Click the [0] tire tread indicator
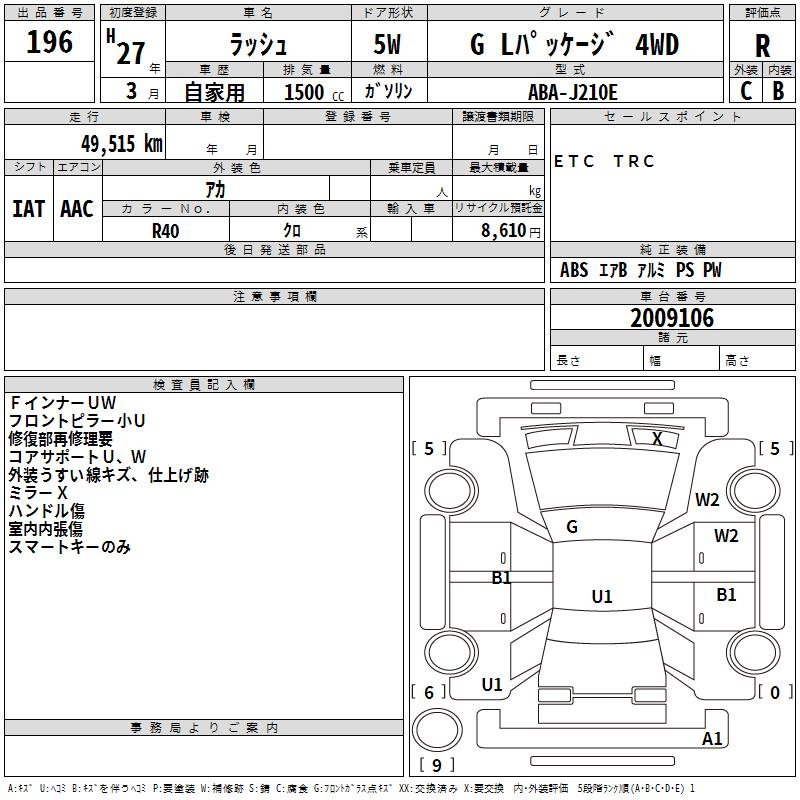 [x=775, y=692]
